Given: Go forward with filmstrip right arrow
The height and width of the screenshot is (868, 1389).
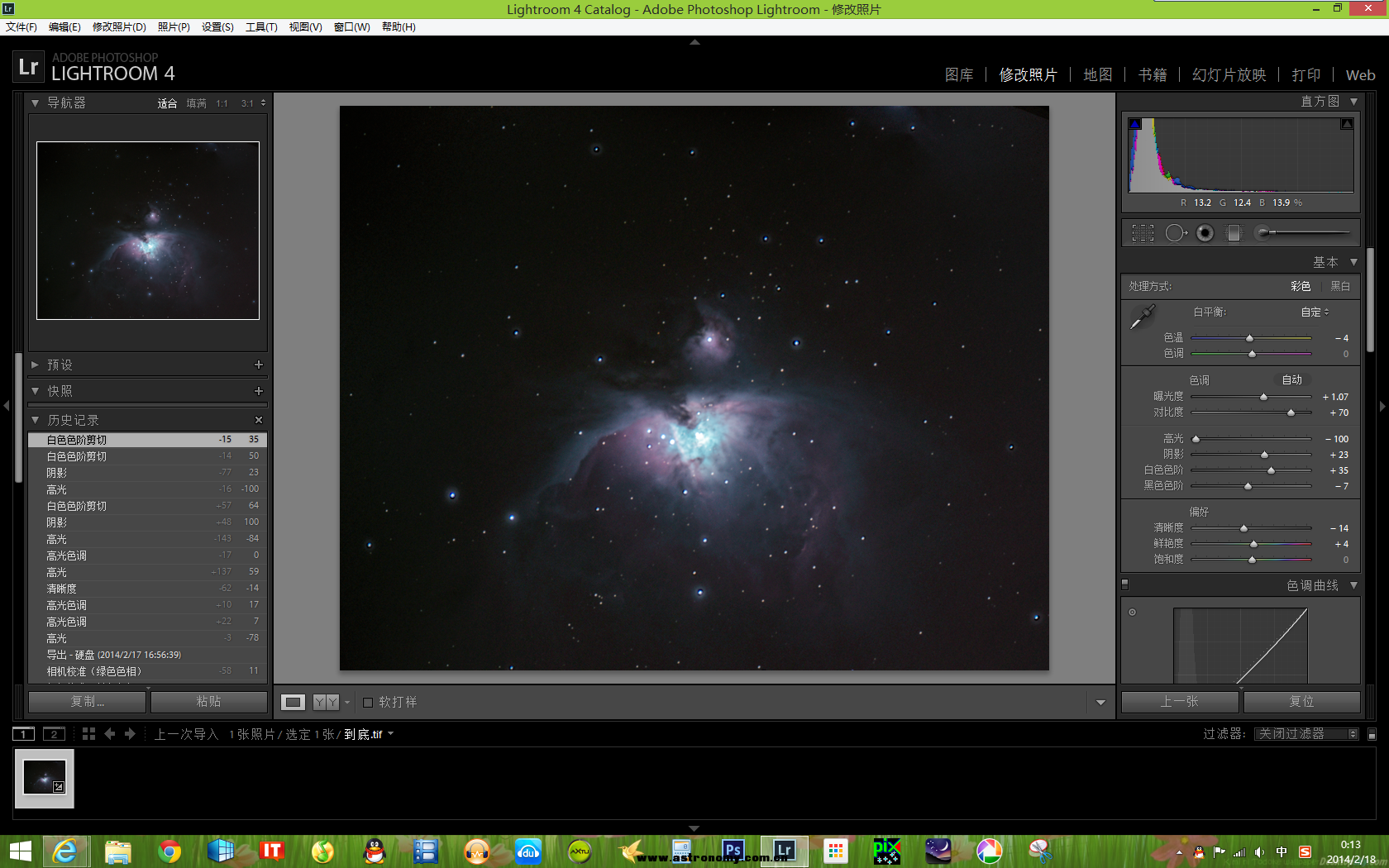Looking at the screenshot, I should pyautogui.click(x=130, y=734).
